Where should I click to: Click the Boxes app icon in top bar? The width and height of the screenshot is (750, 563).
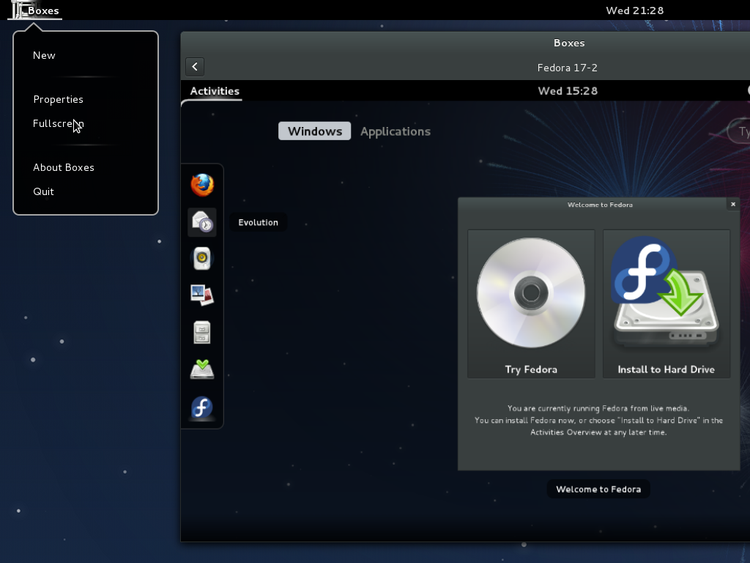pos(17,11)
